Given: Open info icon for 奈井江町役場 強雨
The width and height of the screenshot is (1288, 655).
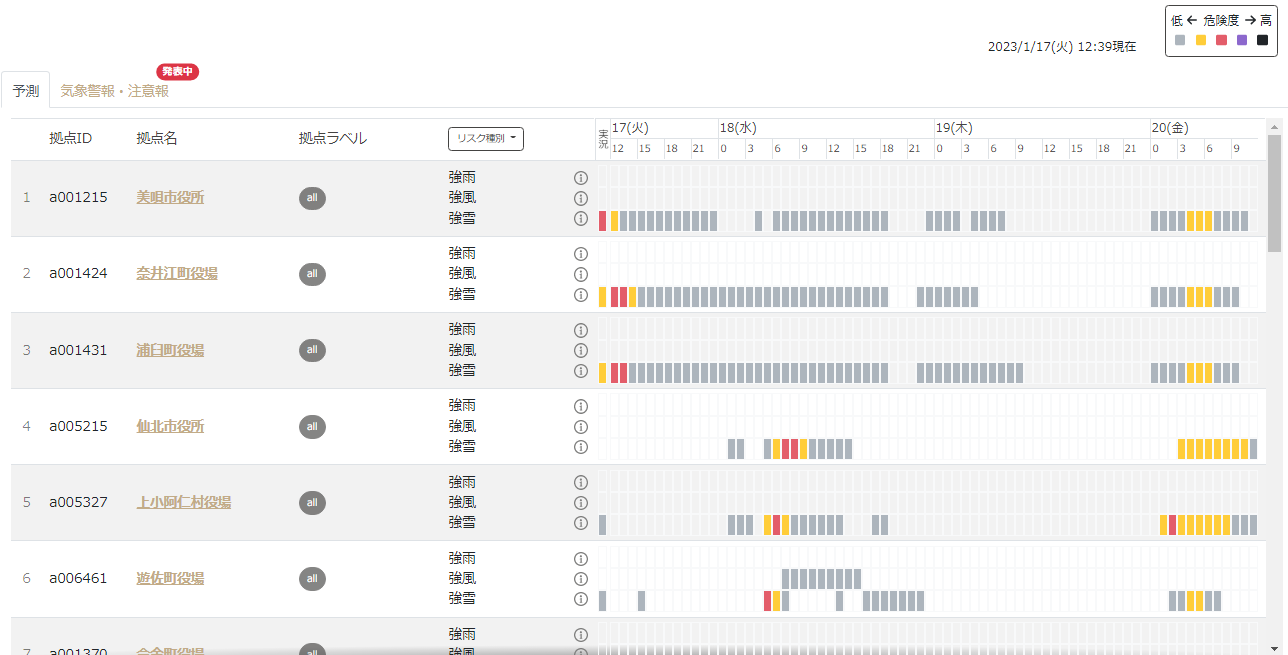Looking at the screenshot, I should [x=580, y=254].
